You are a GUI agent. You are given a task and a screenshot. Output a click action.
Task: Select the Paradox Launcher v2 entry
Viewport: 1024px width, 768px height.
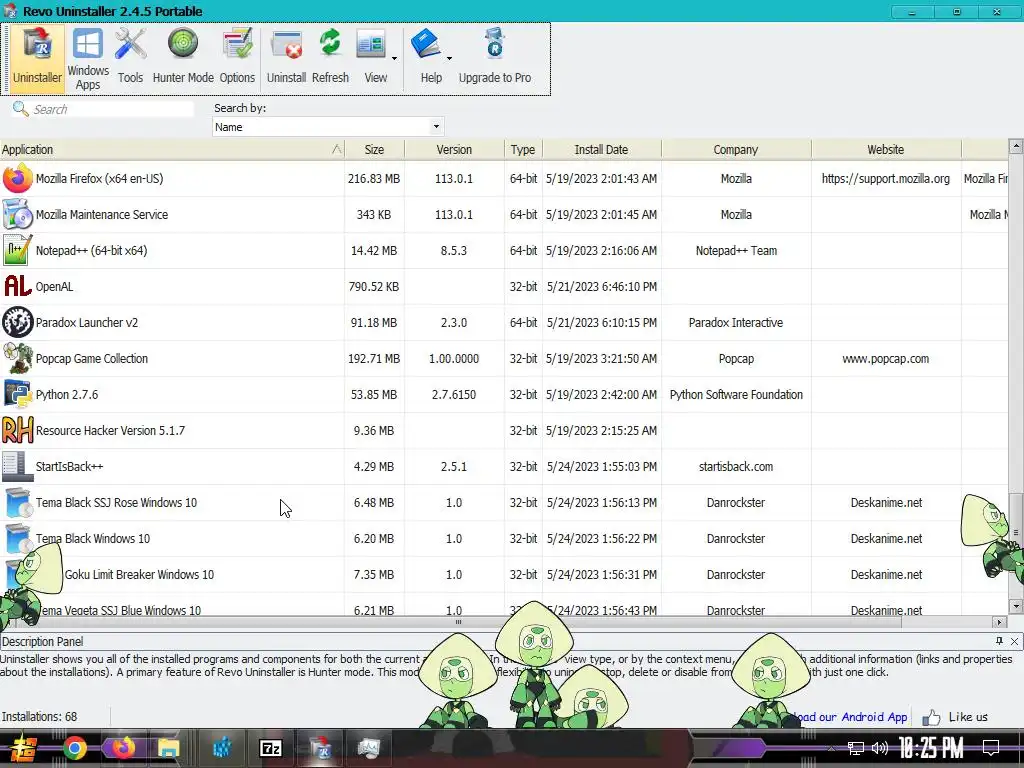point(87,322)
